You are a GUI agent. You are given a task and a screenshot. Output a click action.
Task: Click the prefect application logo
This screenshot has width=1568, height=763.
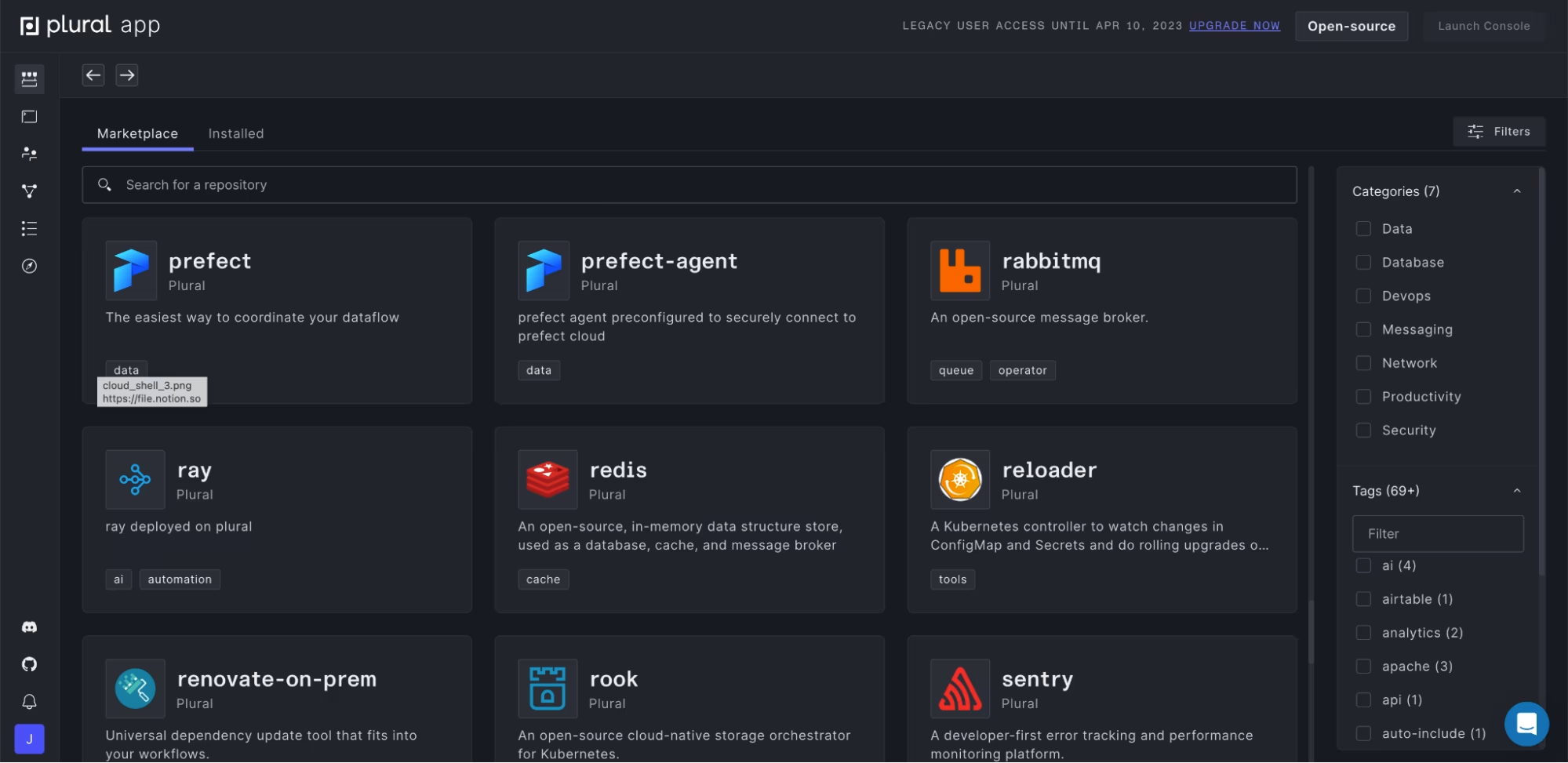131,271
